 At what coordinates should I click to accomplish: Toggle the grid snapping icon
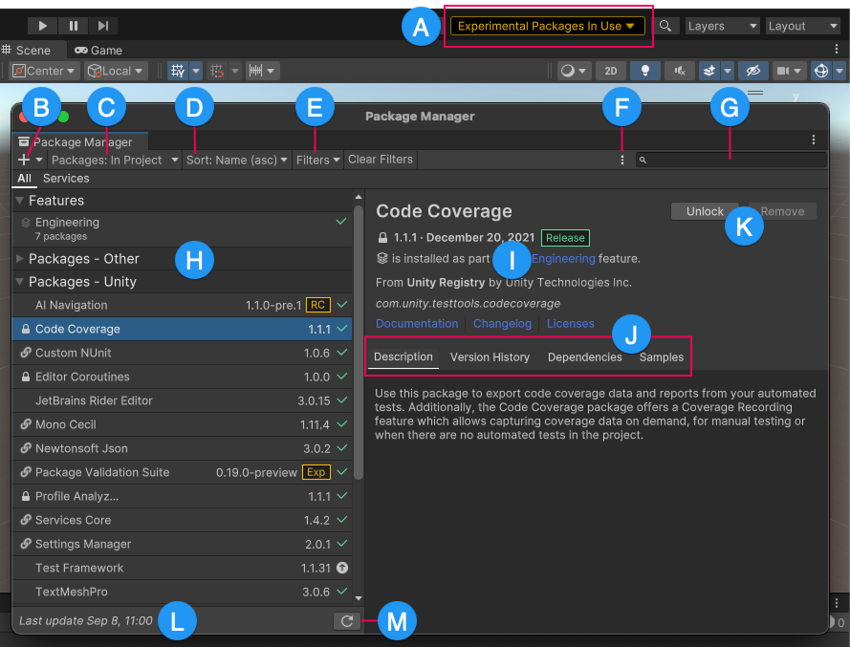click(178, 70)
